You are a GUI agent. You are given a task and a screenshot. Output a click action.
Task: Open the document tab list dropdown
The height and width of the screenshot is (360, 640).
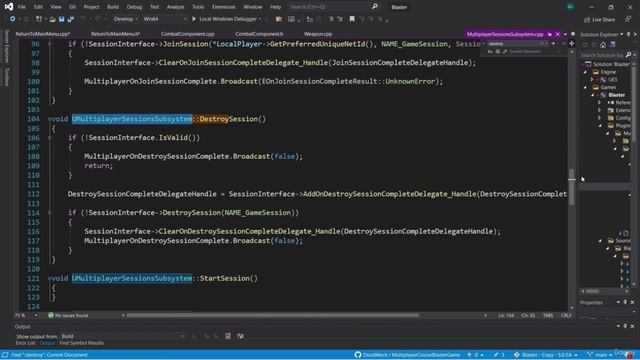565,34
